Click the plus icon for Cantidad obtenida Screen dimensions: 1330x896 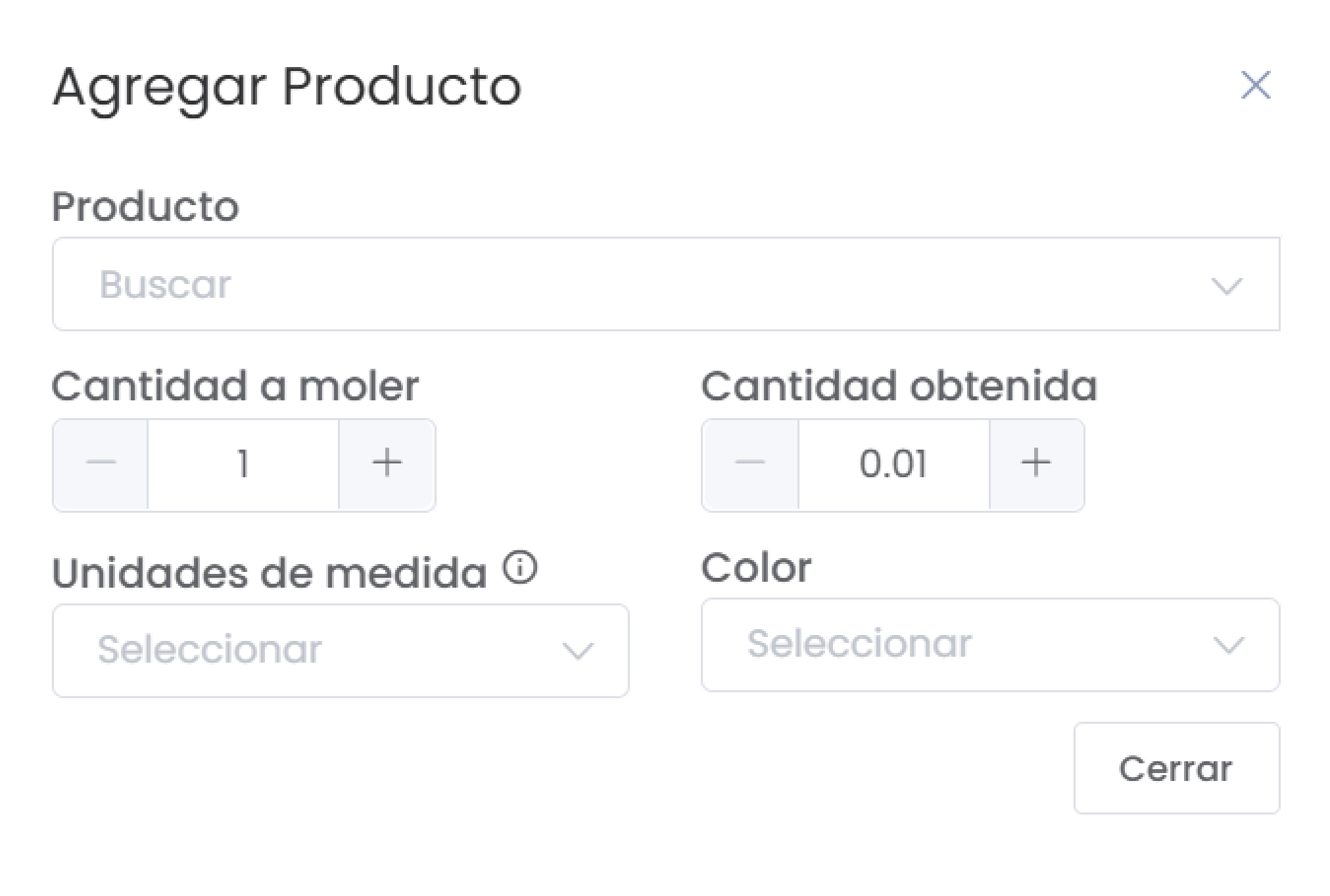pyautogui.click(x=1035, y=462)
